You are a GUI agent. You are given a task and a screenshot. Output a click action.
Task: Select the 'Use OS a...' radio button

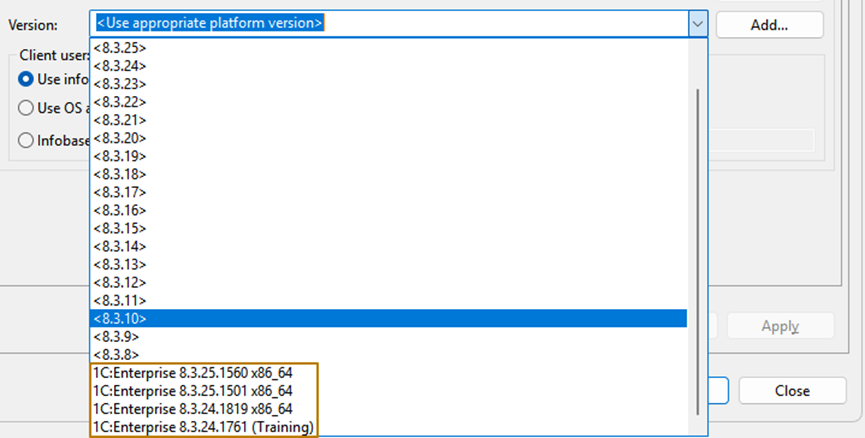(27, 109)
